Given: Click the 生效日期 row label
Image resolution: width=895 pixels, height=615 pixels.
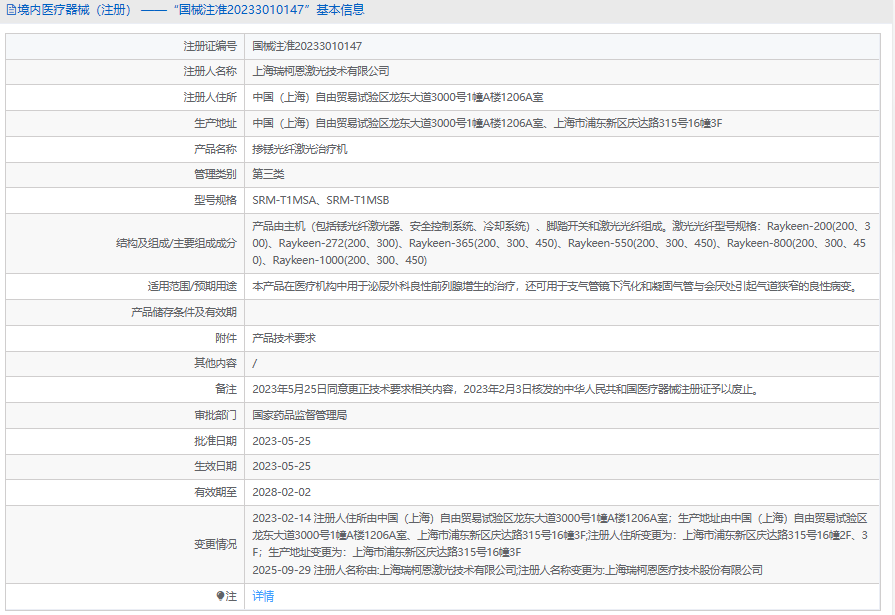Looking at the screenshot, I should (215, 466).
